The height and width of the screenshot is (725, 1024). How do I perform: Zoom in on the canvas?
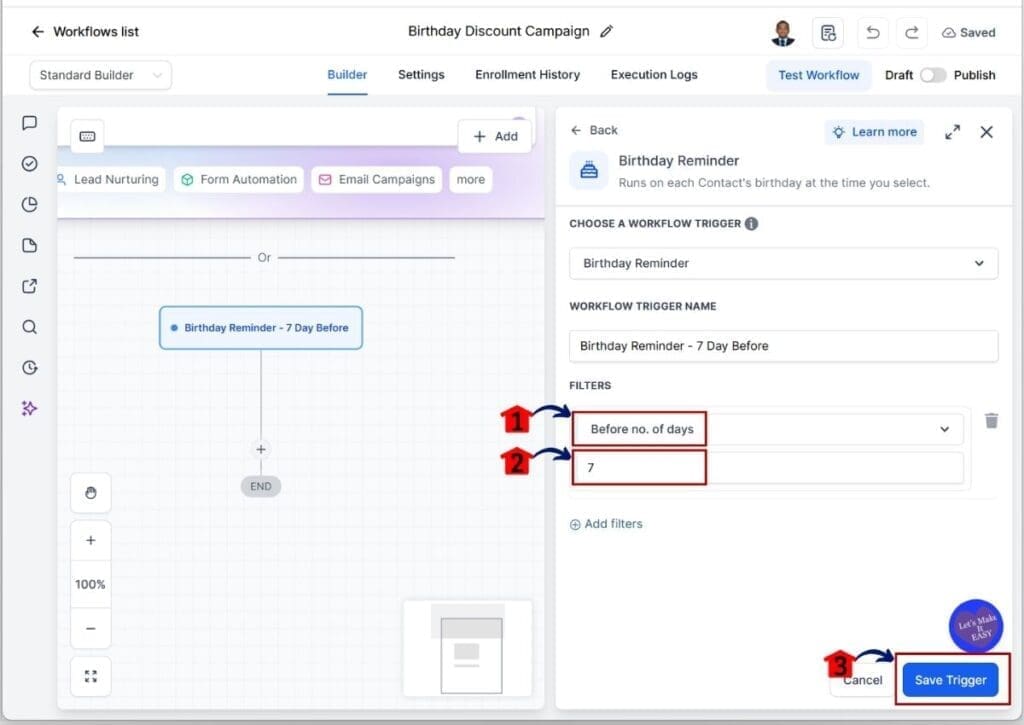point(91,540)
